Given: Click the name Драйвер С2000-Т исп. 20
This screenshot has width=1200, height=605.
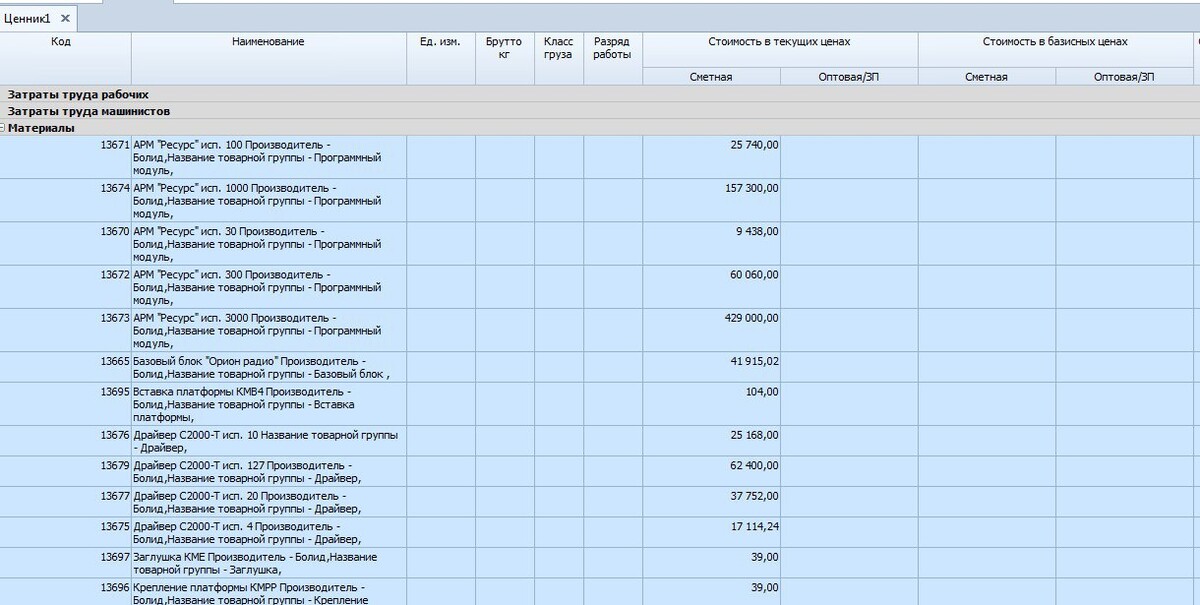Looking at the screenshot, I should point(196,496).
